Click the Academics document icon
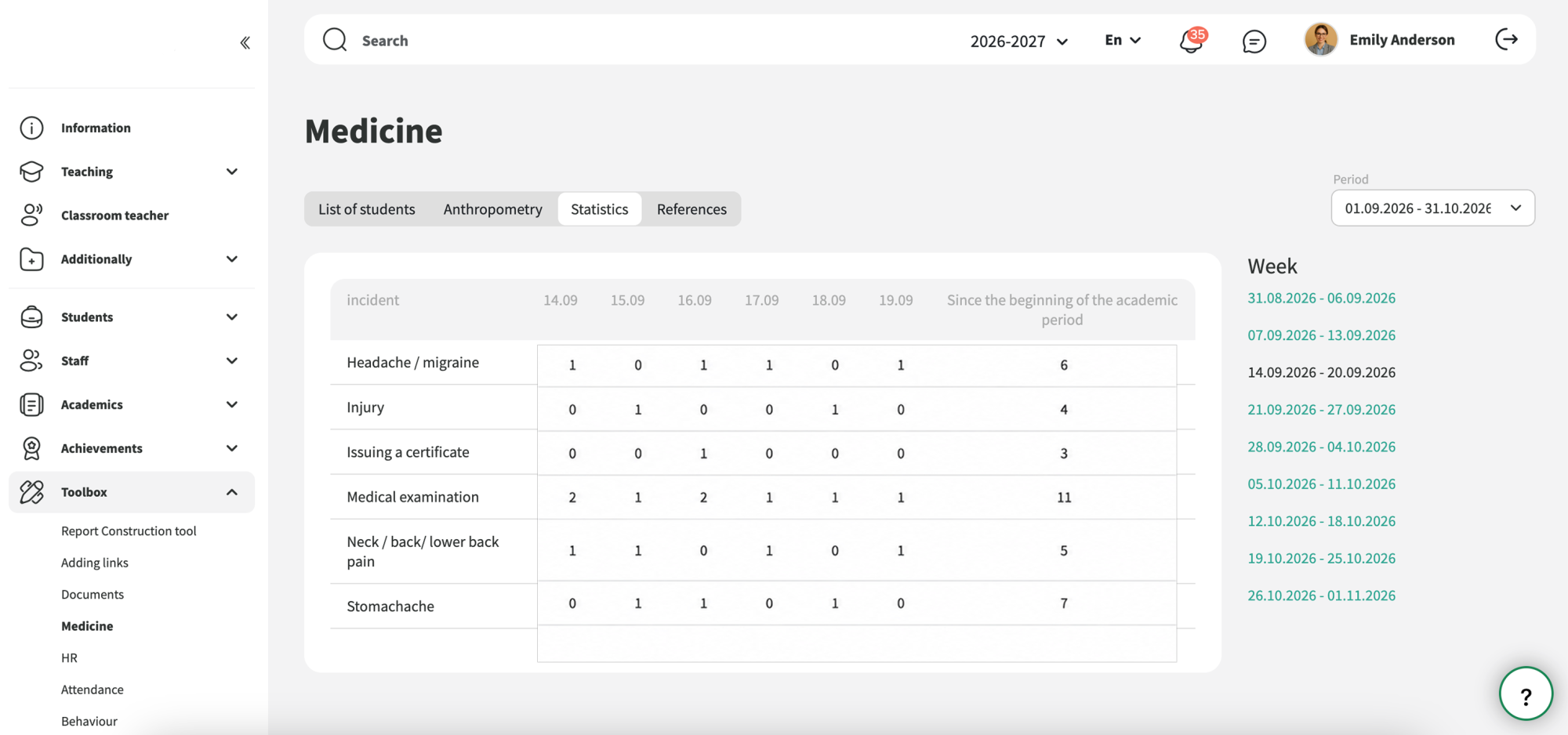Image resolution: width=1568 pixels, height=735 pixels. click(x=31, y=404)
